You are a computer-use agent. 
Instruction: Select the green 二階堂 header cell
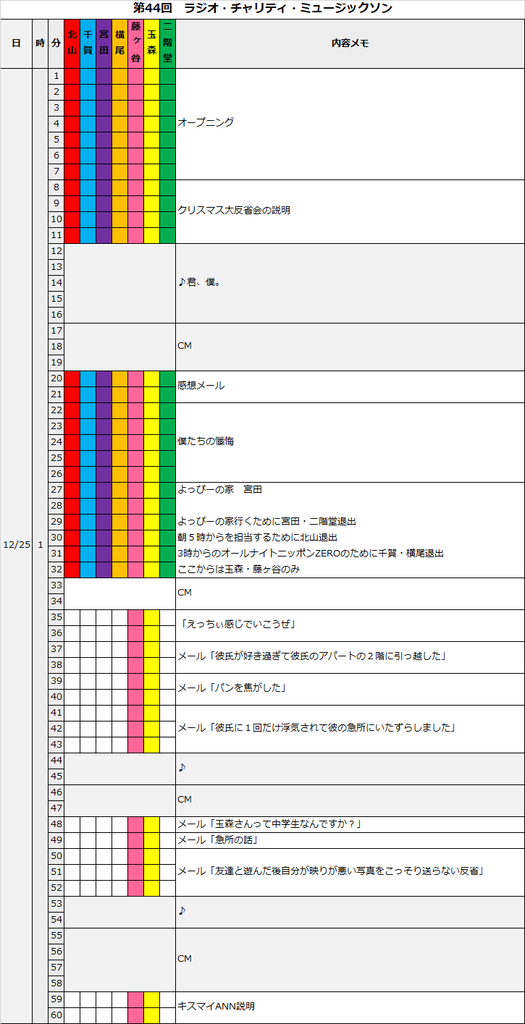click(x=167, y=43)
